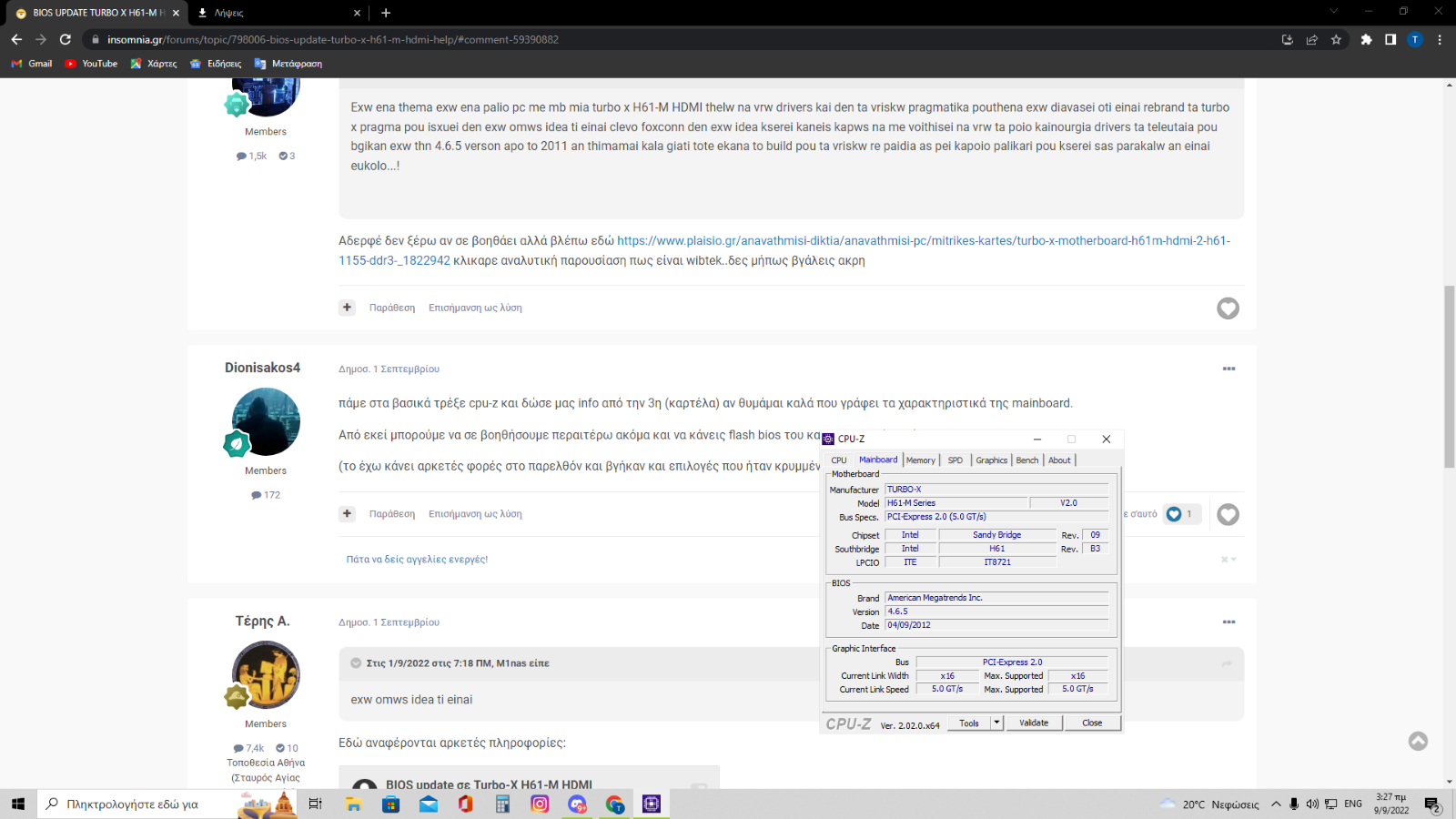Image resolution: width=1456 pixels, height=819 pixels.
Task: Click the Windows taskbar search box
Action: [x=168, y=804]
